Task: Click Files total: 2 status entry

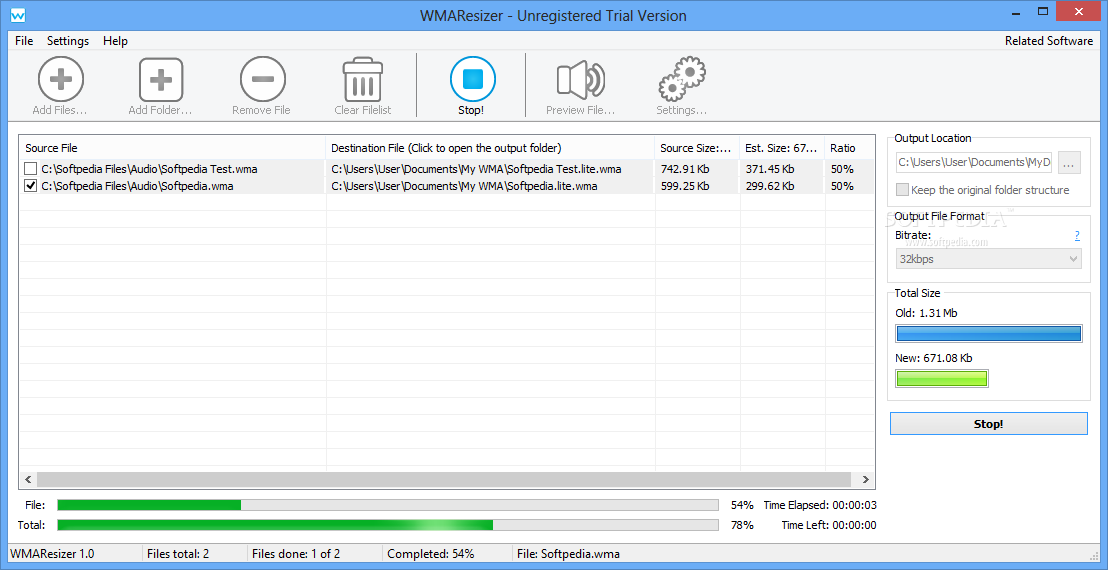Action: pyautogui.click(x=178, y=554)
